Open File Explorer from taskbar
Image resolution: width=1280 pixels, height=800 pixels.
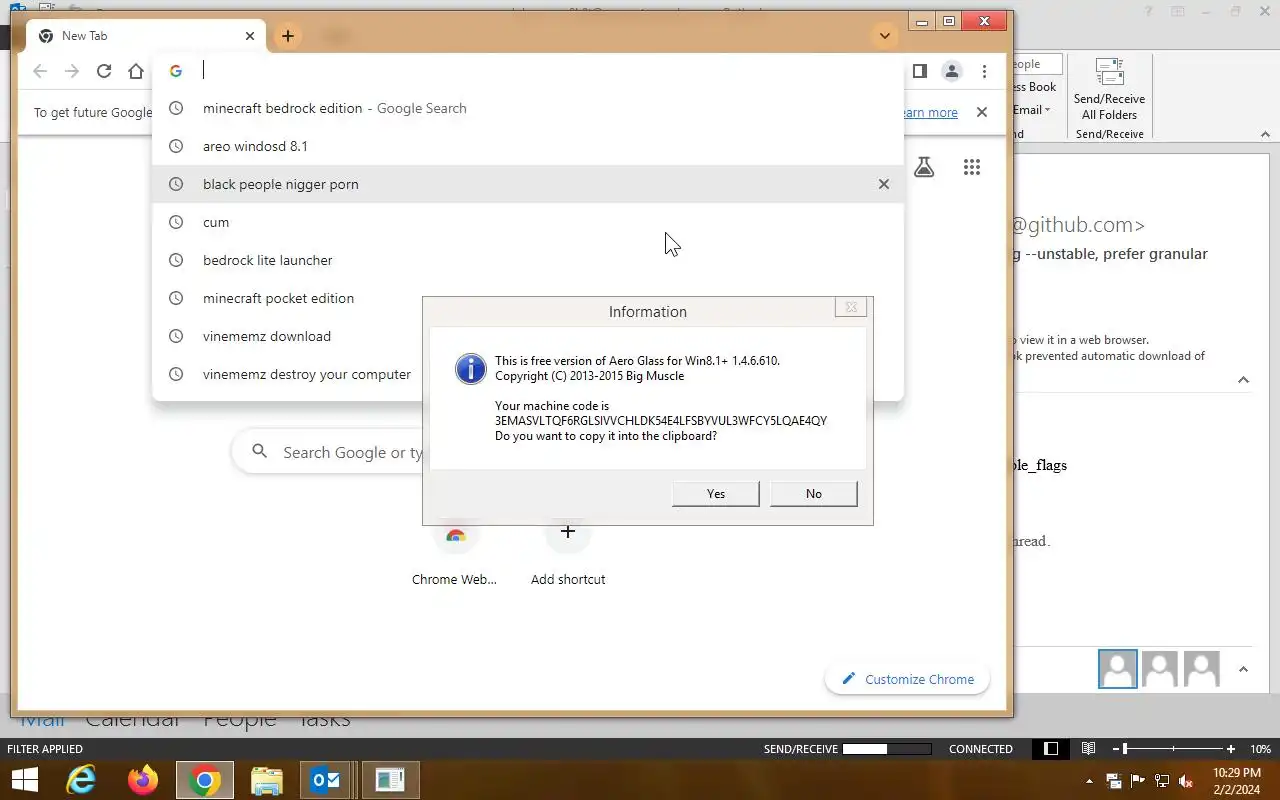[266, 780]
